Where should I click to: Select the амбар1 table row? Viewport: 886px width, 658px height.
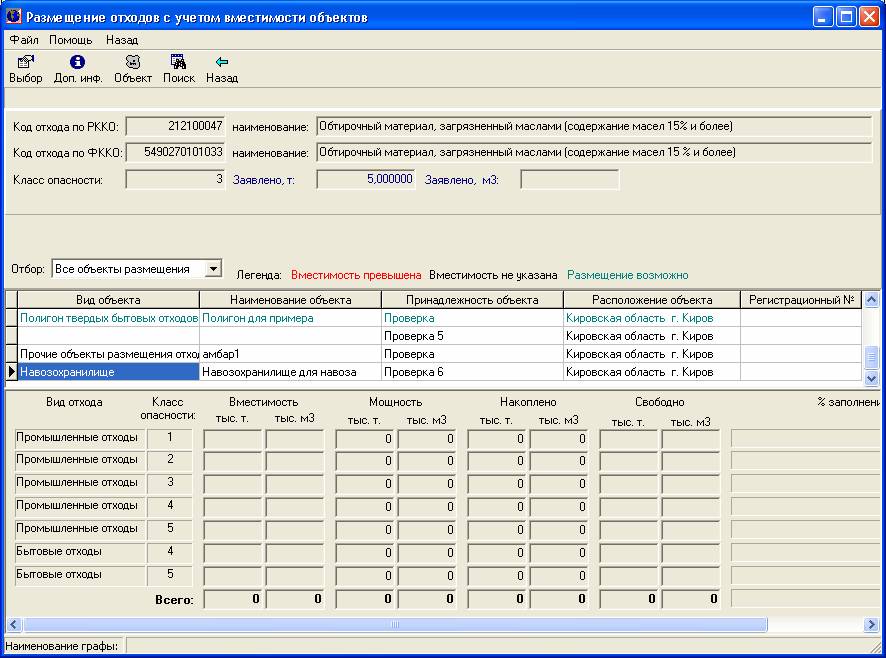(290, 354)
